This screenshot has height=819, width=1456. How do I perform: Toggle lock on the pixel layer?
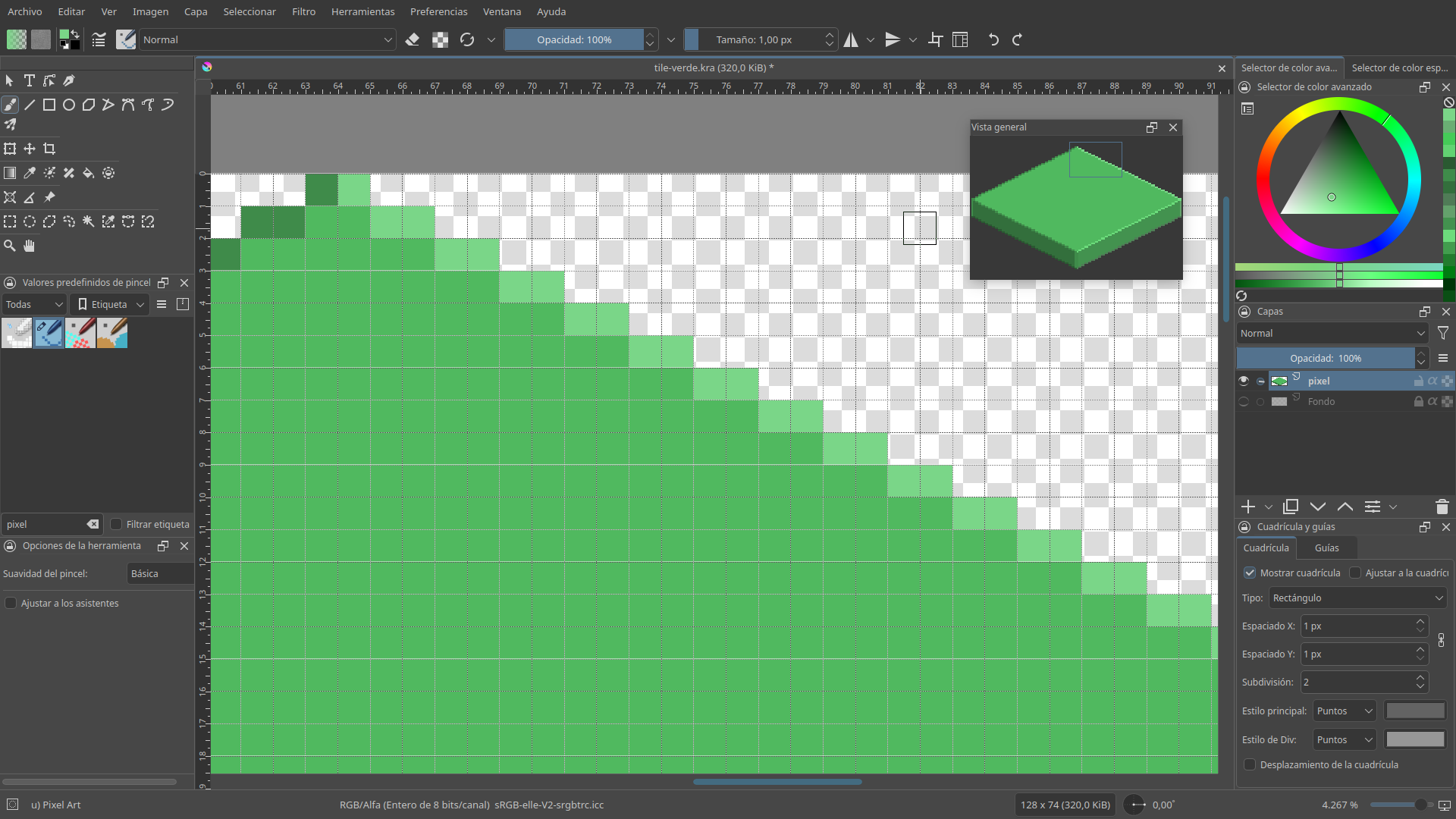(x=1418, y=381)
